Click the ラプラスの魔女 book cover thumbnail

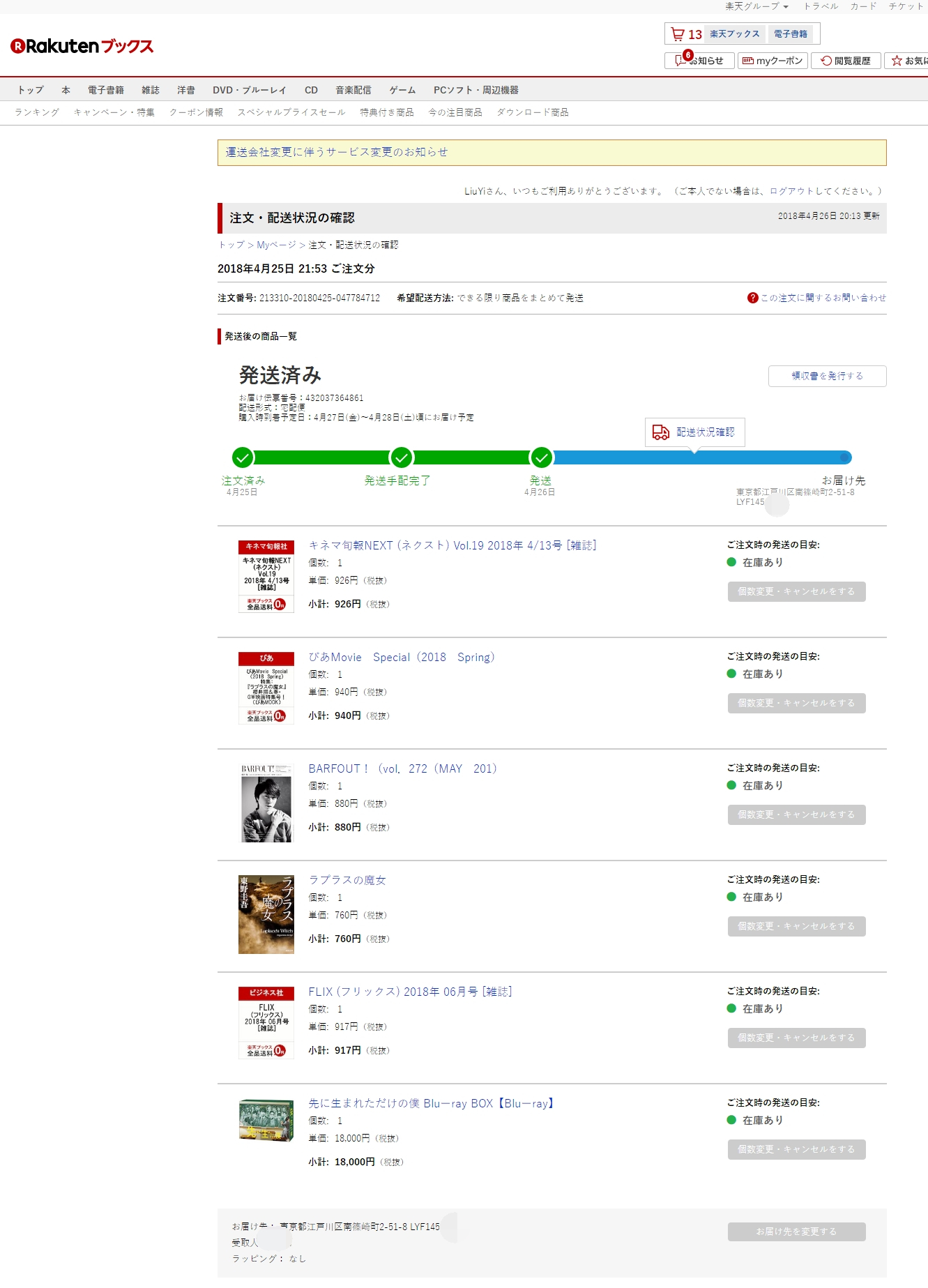pos(266,914)
